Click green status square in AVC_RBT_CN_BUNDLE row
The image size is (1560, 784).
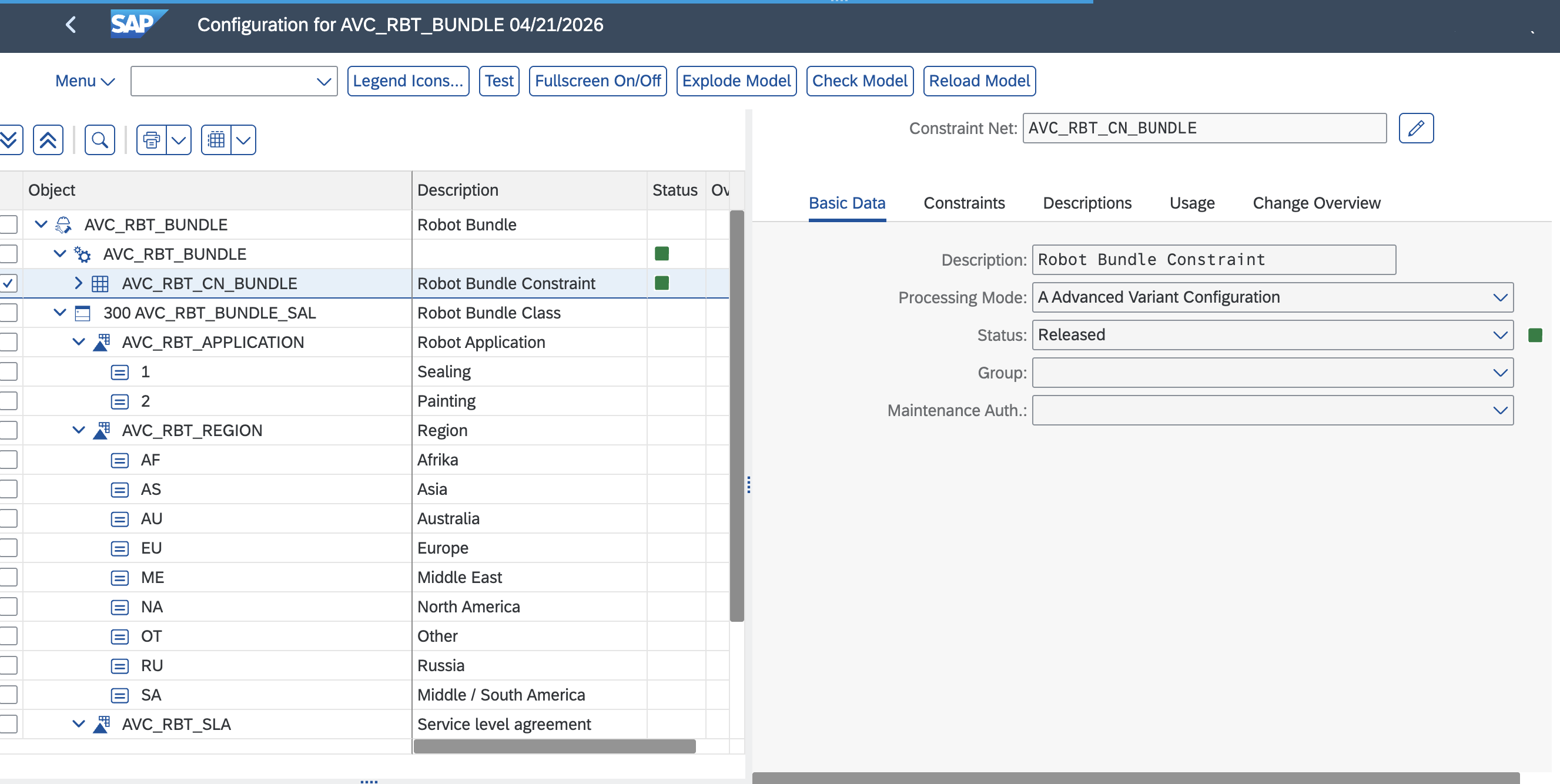[x=661, y=283]
